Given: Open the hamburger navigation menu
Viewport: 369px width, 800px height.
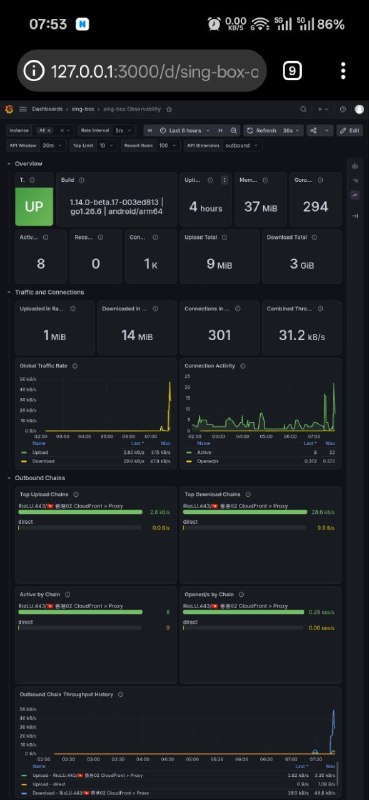Looking at the screenshot, I should click(22, 109).
